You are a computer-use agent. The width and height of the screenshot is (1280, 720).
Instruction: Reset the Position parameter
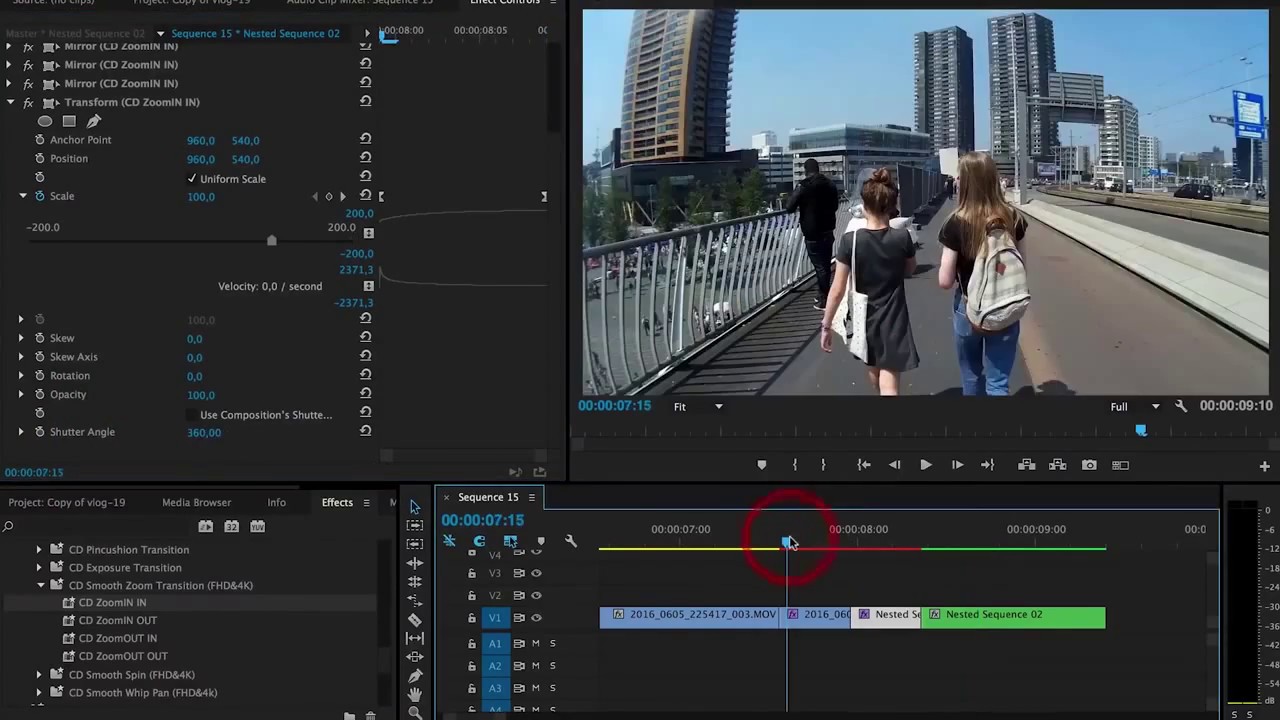[x=365, y=158]
